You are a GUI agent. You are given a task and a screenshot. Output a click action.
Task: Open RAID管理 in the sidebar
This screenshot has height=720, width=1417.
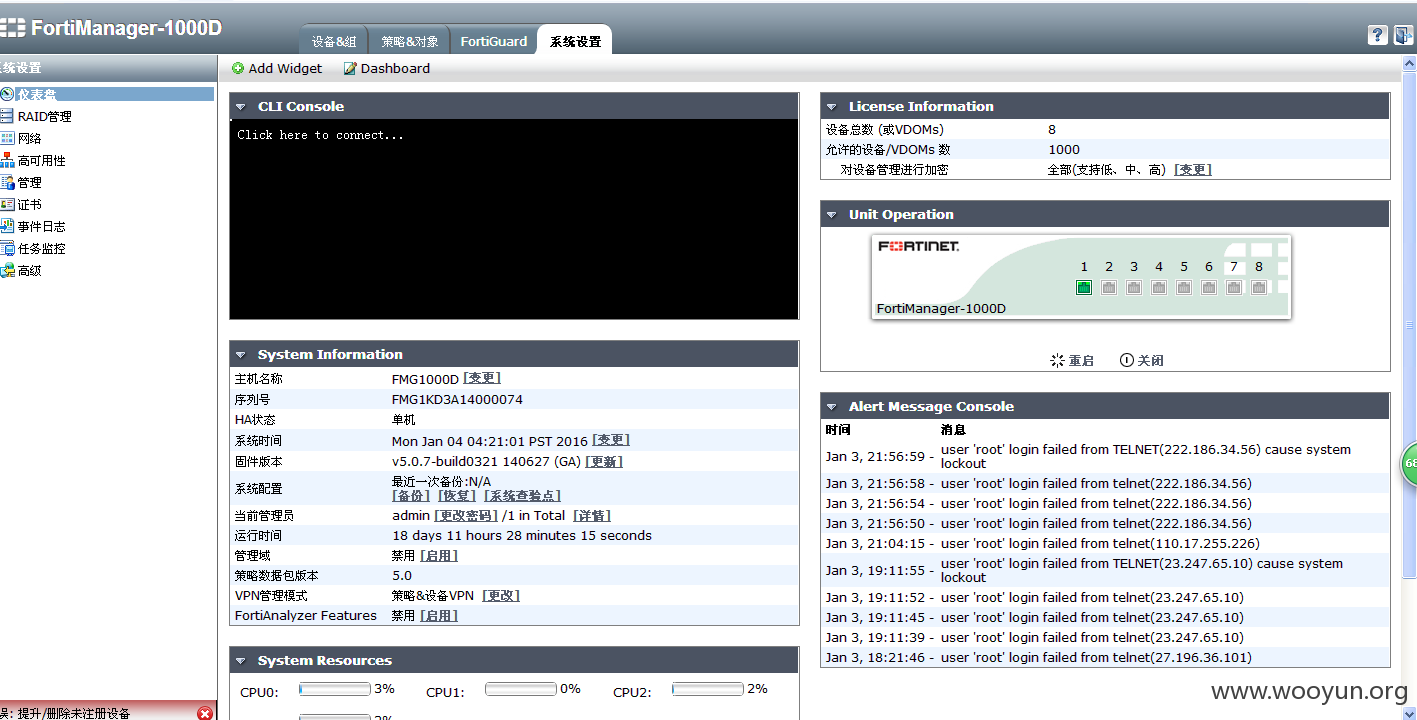(x=45, y=116)
